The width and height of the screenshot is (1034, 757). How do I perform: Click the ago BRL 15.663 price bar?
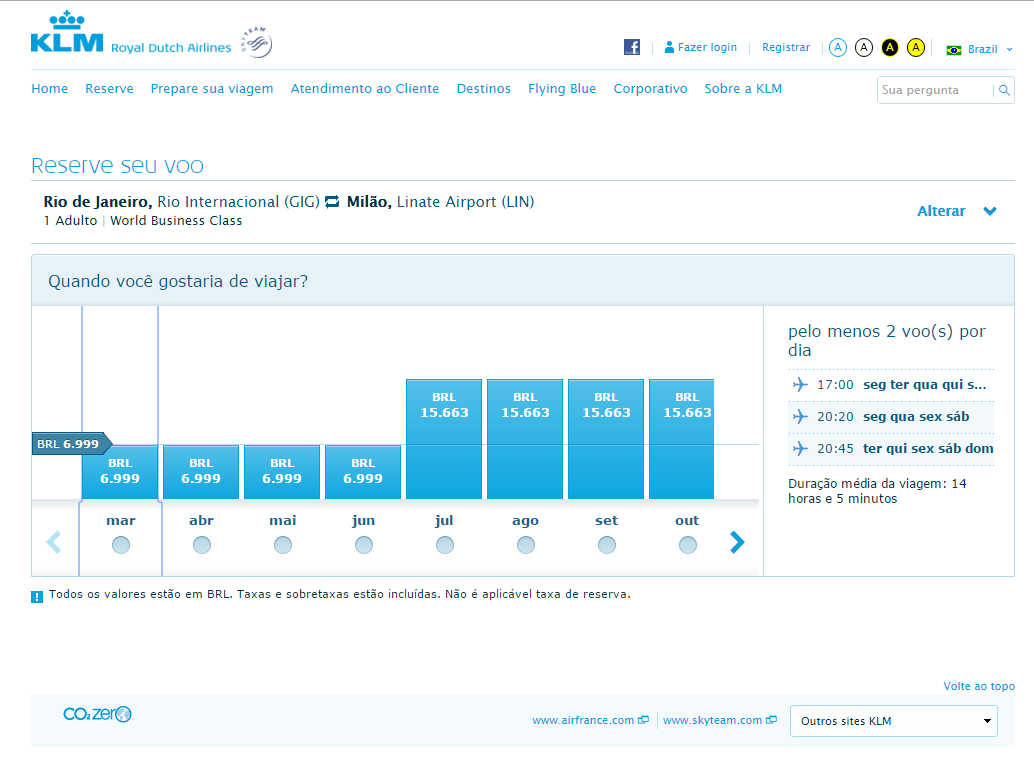pos(525,439)
